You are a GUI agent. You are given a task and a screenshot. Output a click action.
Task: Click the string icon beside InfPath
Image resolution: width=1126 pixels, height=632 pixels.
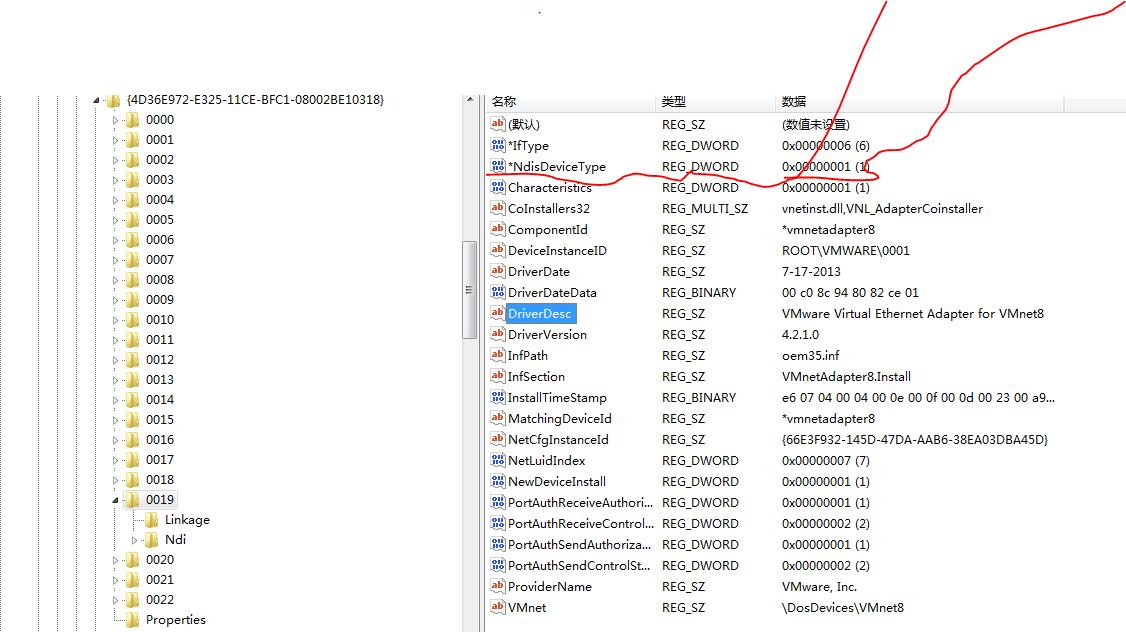pyautogui.click(x=498, y=356)
